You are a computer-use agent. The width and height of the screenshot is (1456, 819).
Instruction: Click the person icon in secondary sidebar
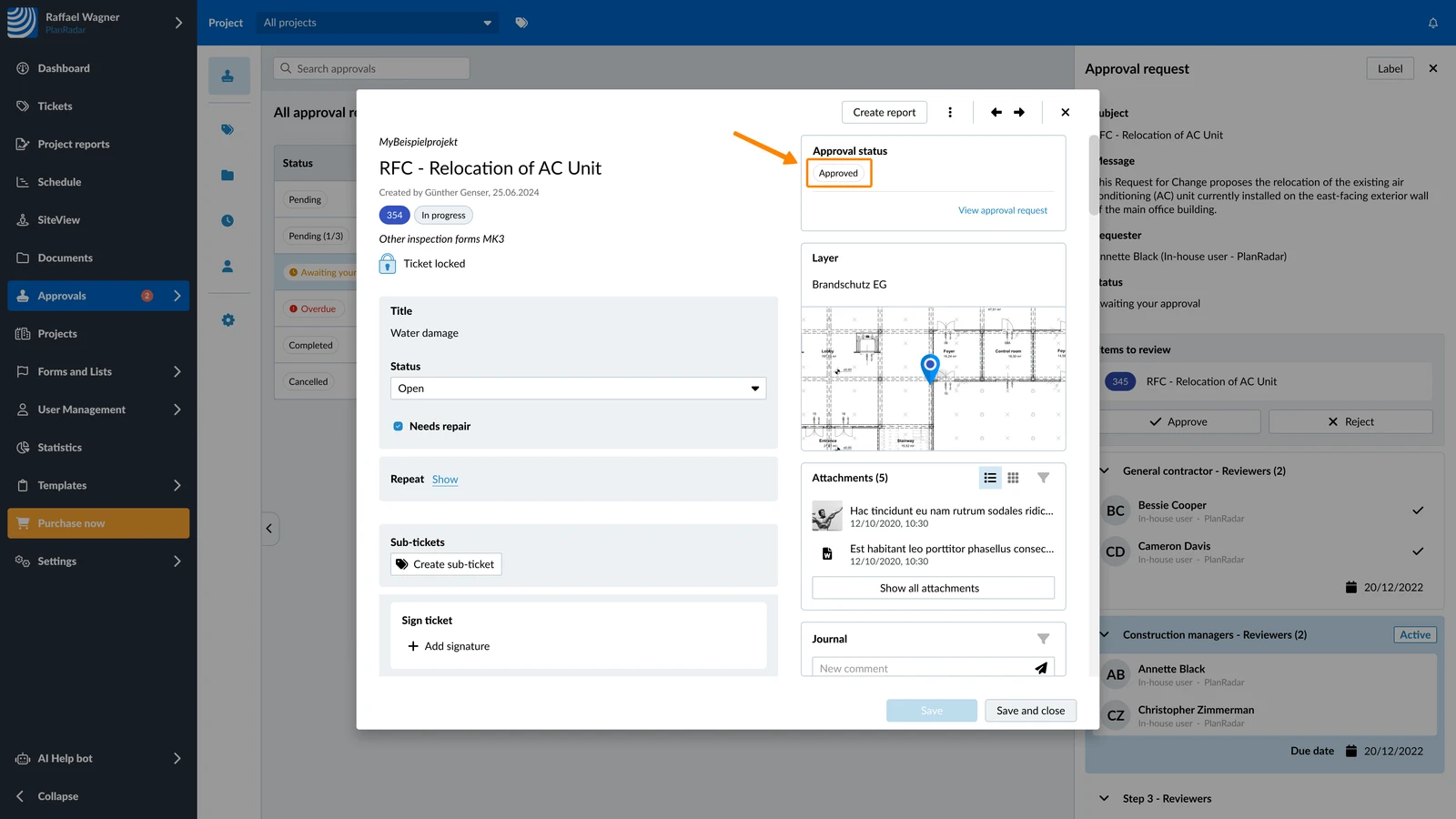pyautogui.click(x=227, y=266)
